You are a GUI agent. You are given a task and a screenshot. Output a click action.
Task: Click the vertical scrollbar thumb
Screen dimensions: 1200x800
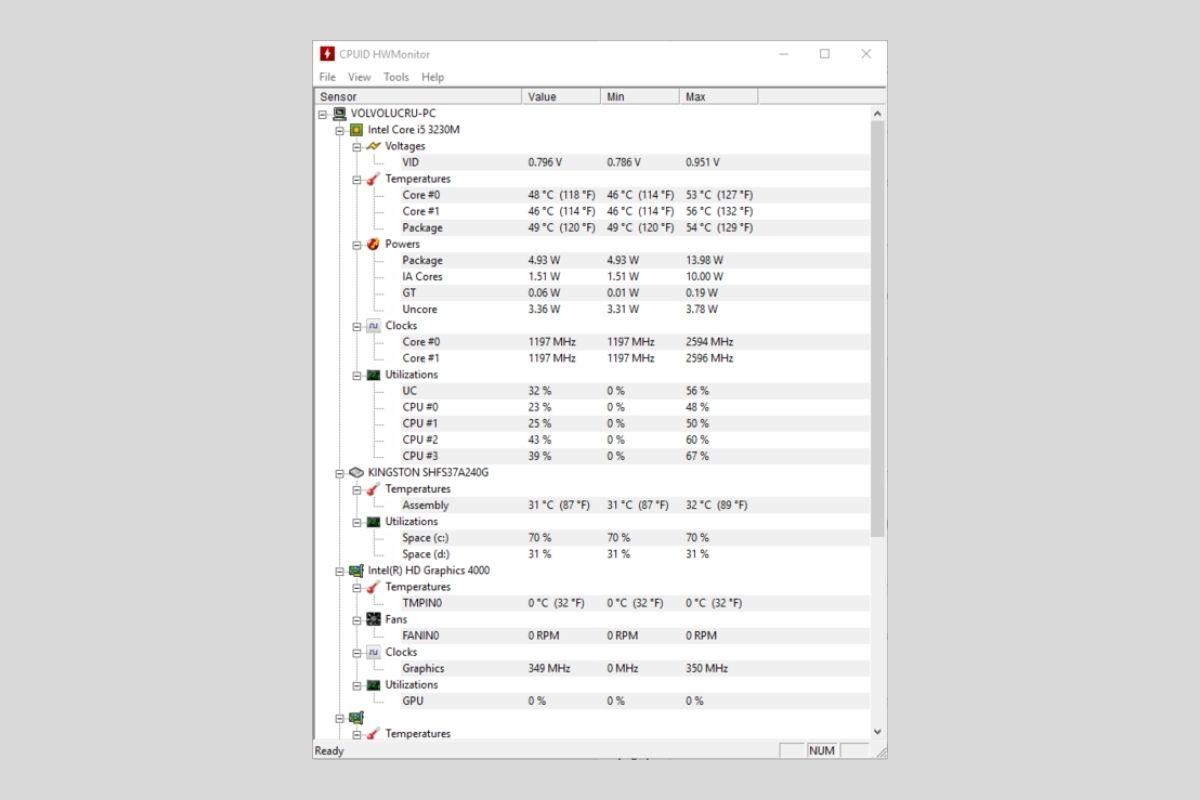pos(878,328)
